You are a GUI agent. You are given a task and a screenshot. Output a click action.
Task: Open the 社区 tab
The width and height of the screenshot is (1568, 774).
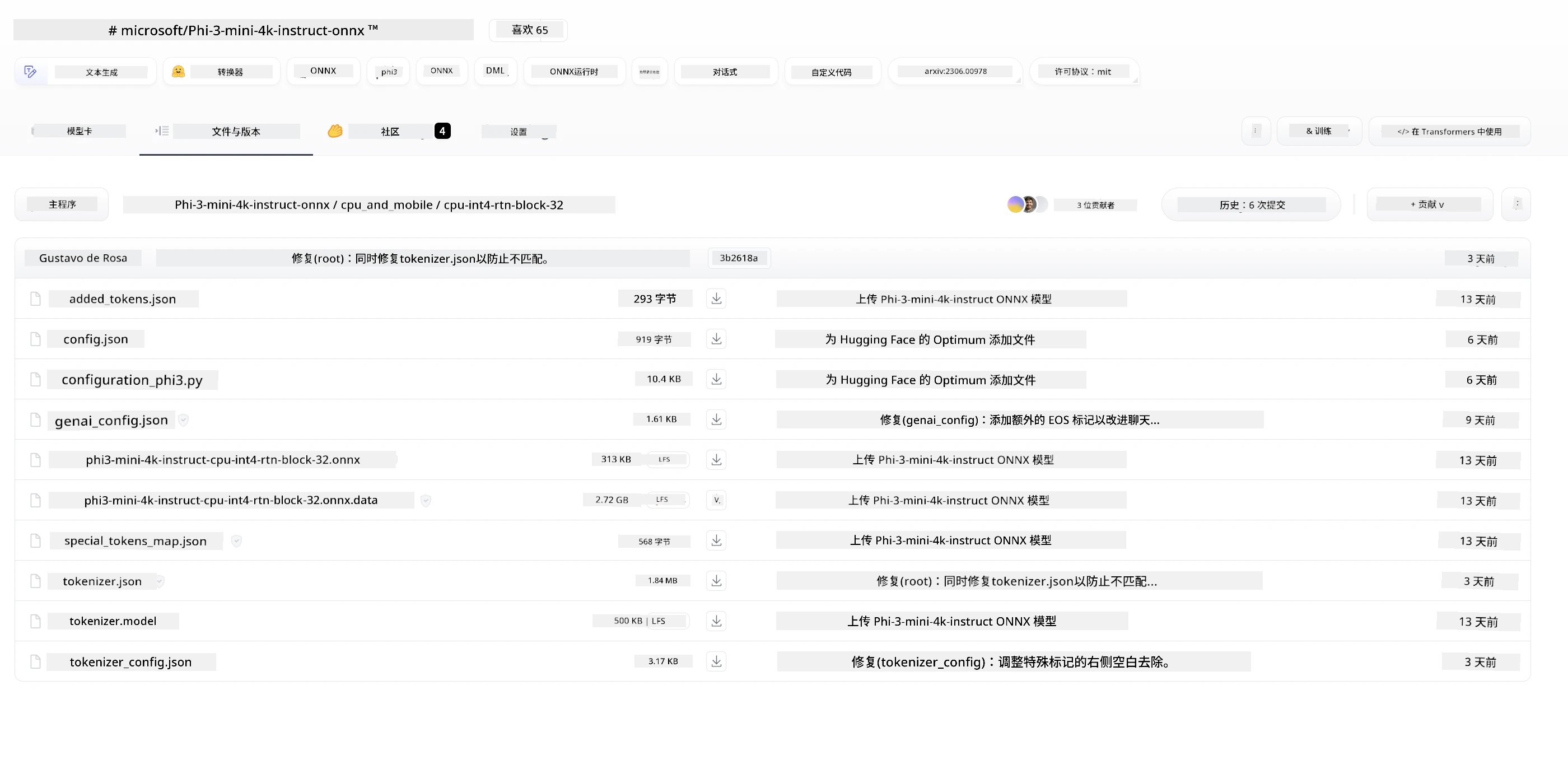[389, 131]
